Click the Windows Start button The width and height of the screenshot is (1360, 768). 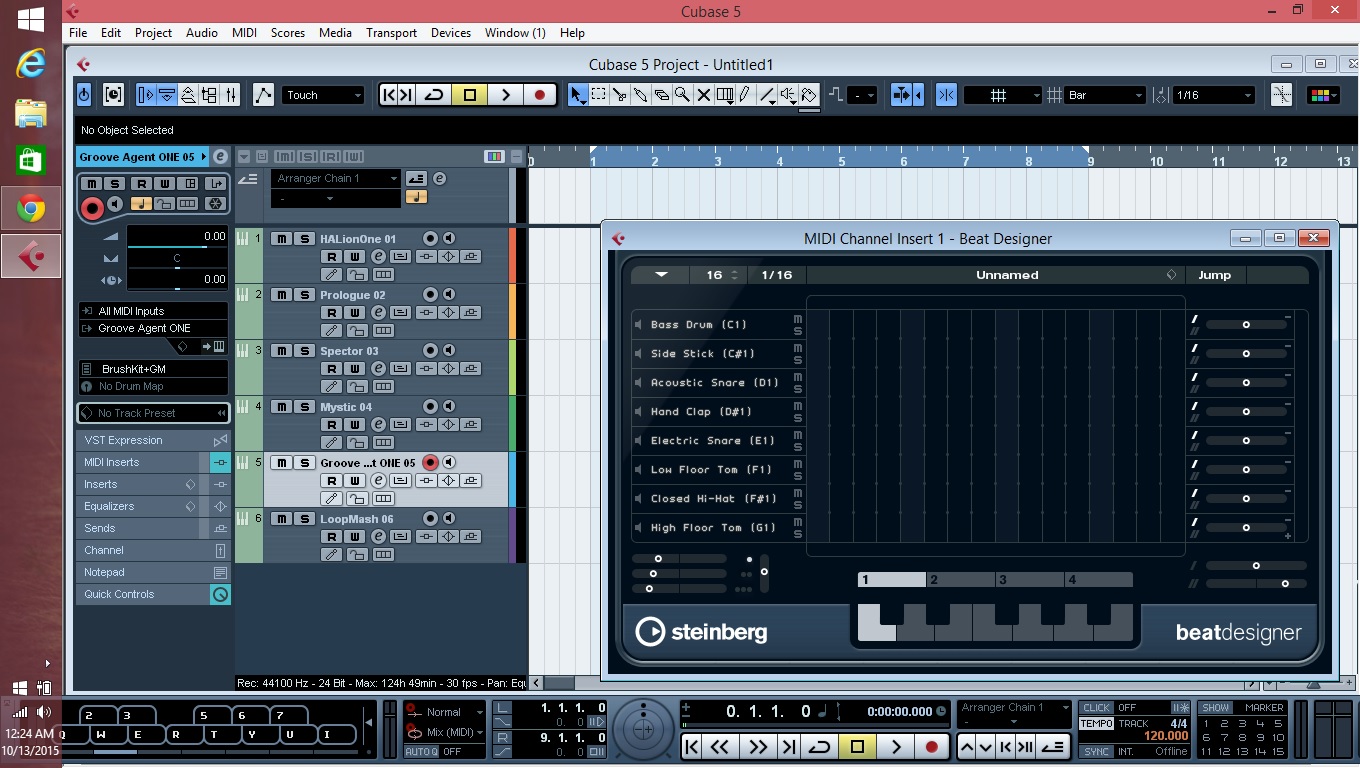(31, 18)
